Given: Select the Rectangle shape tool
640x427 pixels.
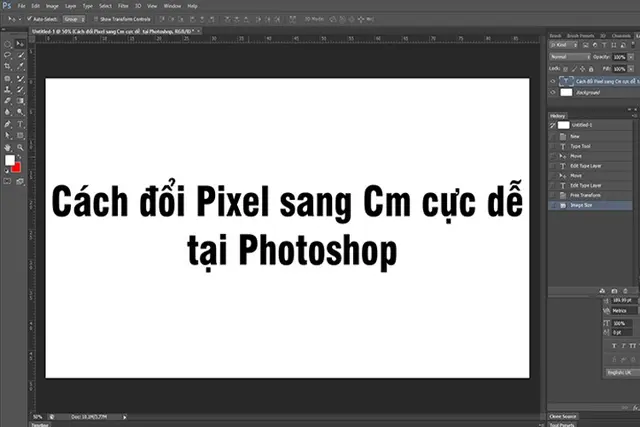Looking at the screenshot, I should pos(20,136).
